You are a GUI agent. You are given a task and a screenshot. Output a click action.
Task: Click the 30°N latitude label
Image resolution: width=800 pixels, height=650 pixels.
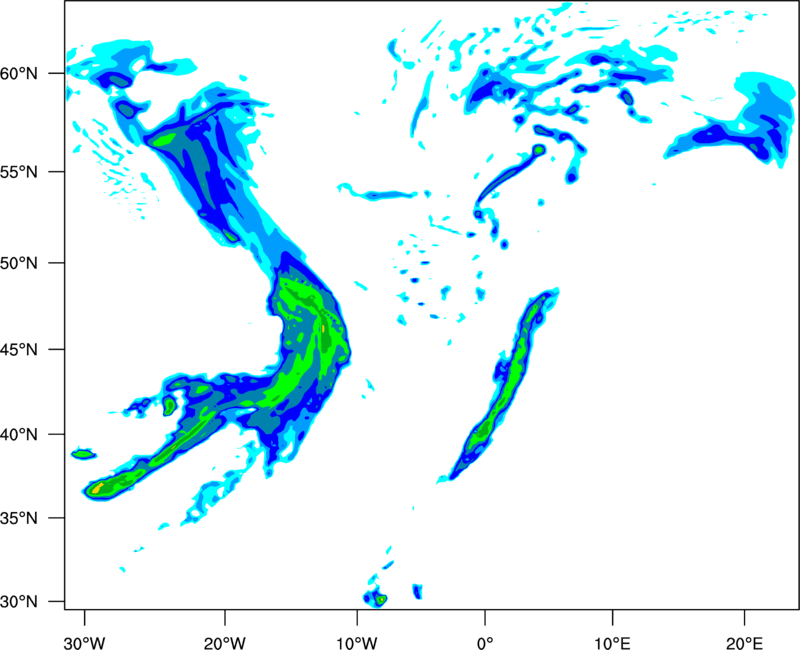(x=19, y=602)
